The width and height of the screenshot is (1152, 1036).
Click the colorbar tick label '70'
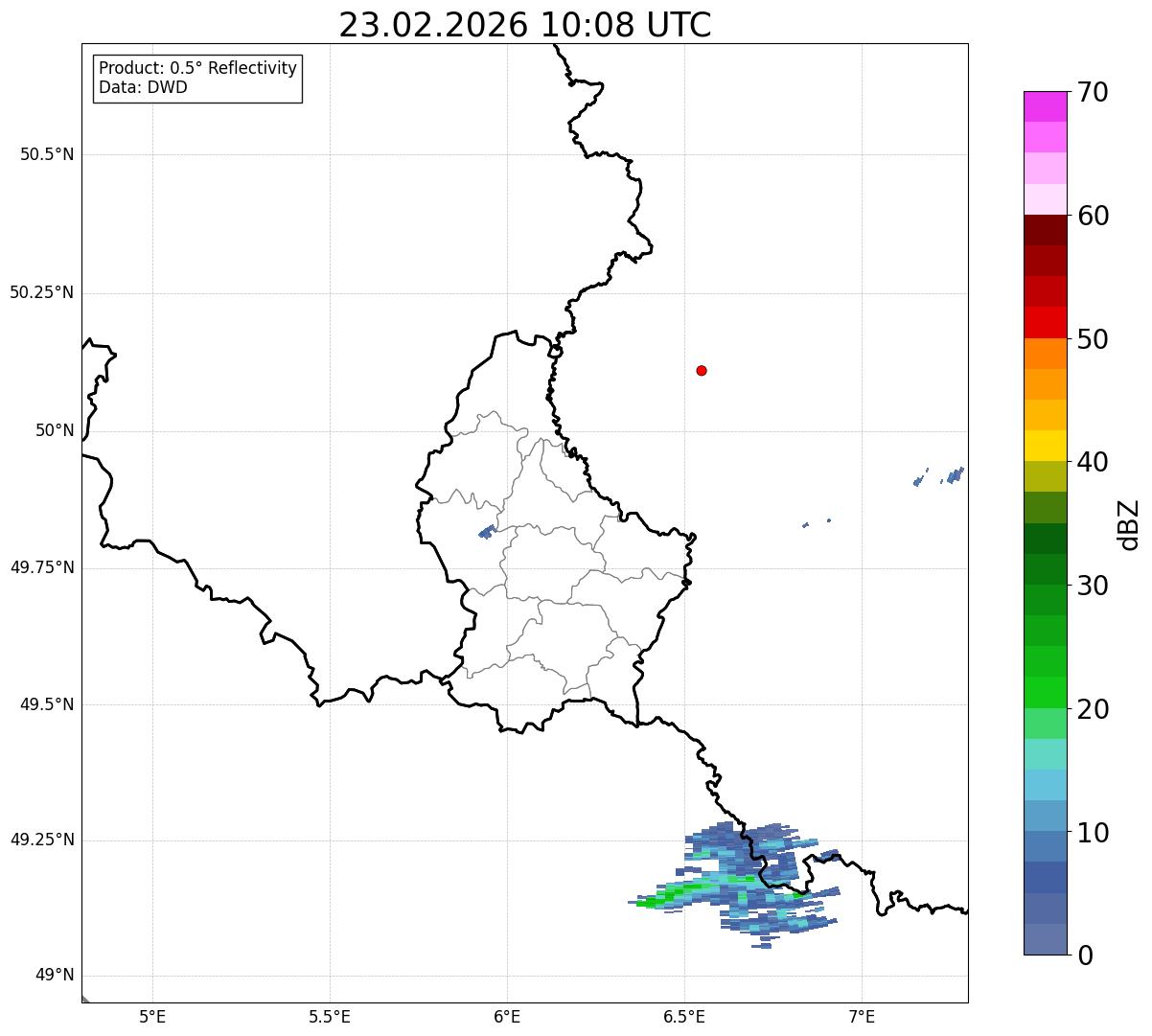click(1093, 92)
